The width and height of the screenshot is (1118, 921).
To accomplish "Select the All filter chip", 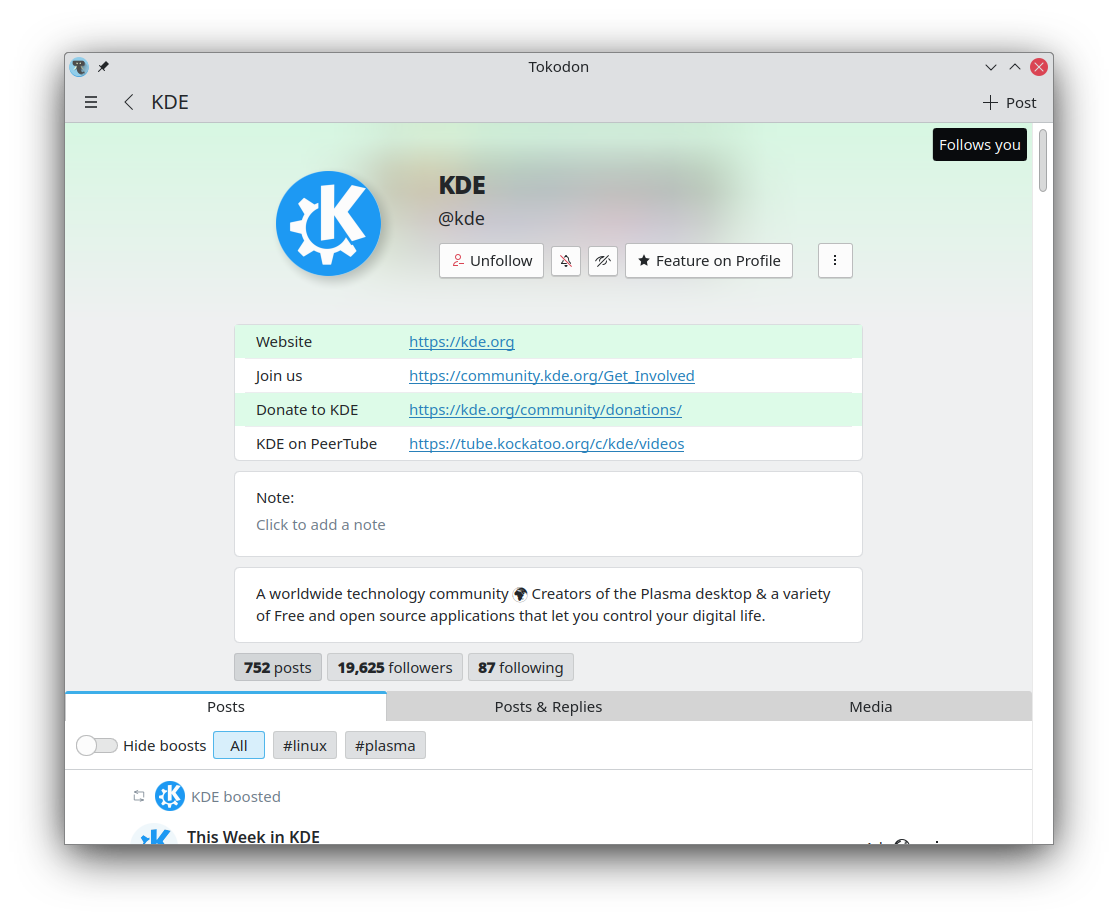I will (x=239, y=746).
